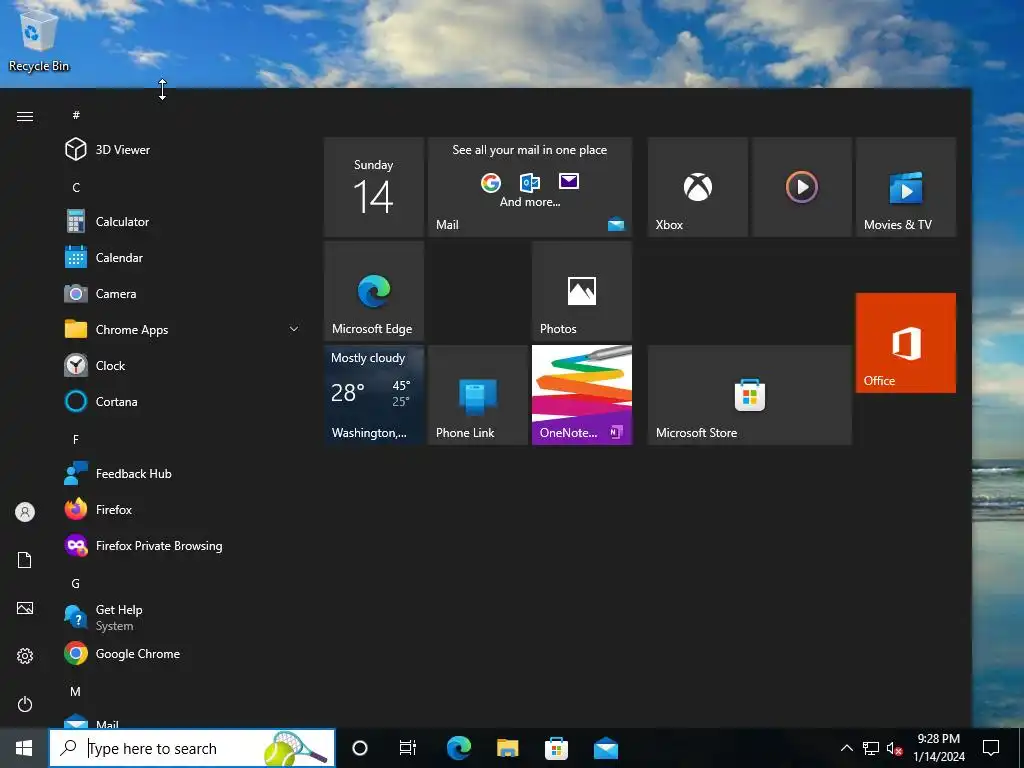Screen dimensions: 1024x768
Task: Open the Mail live tile
Action: point(530,187)
